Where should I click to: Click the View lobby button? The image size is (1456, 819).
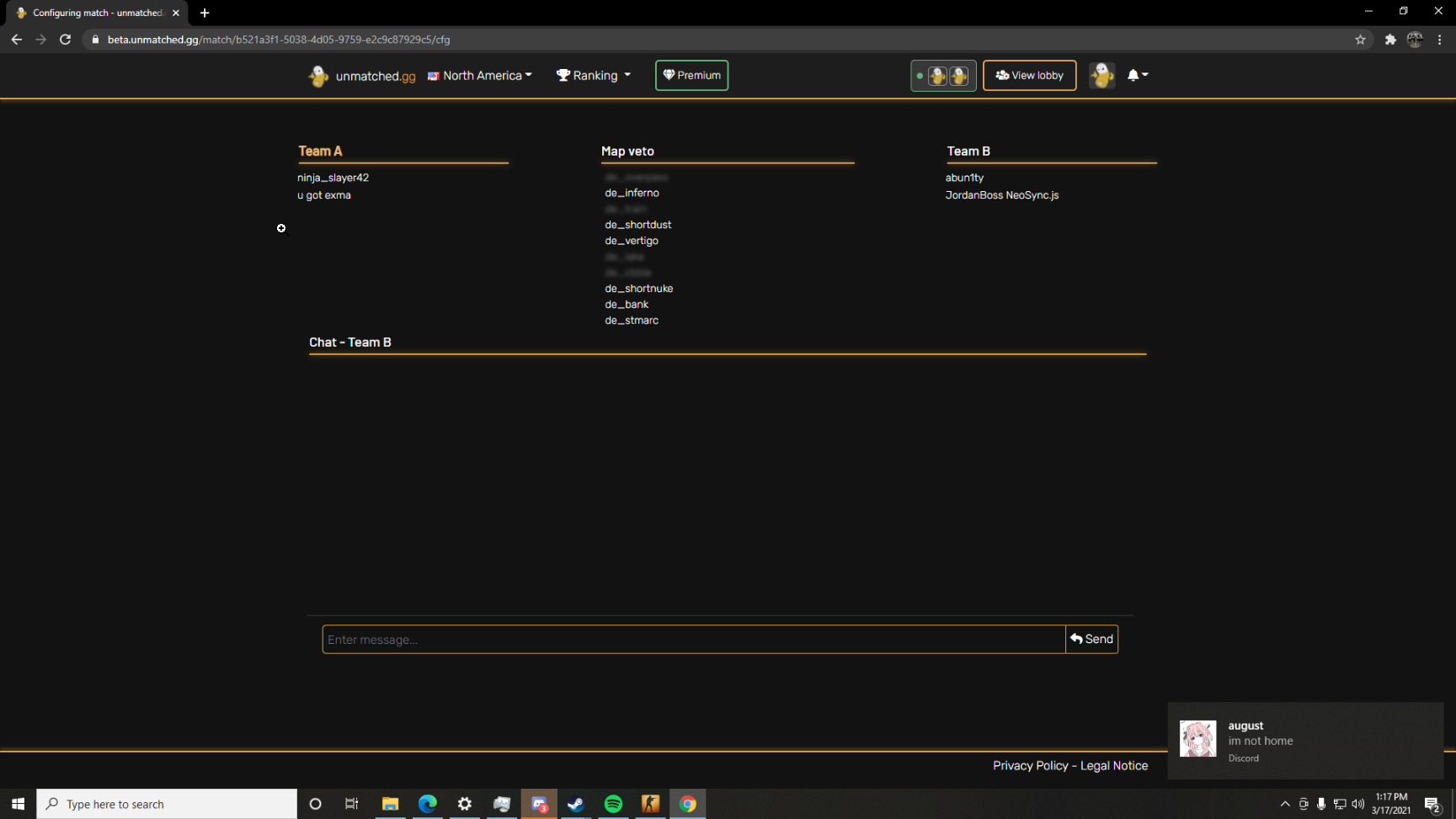pos(1029,76)
